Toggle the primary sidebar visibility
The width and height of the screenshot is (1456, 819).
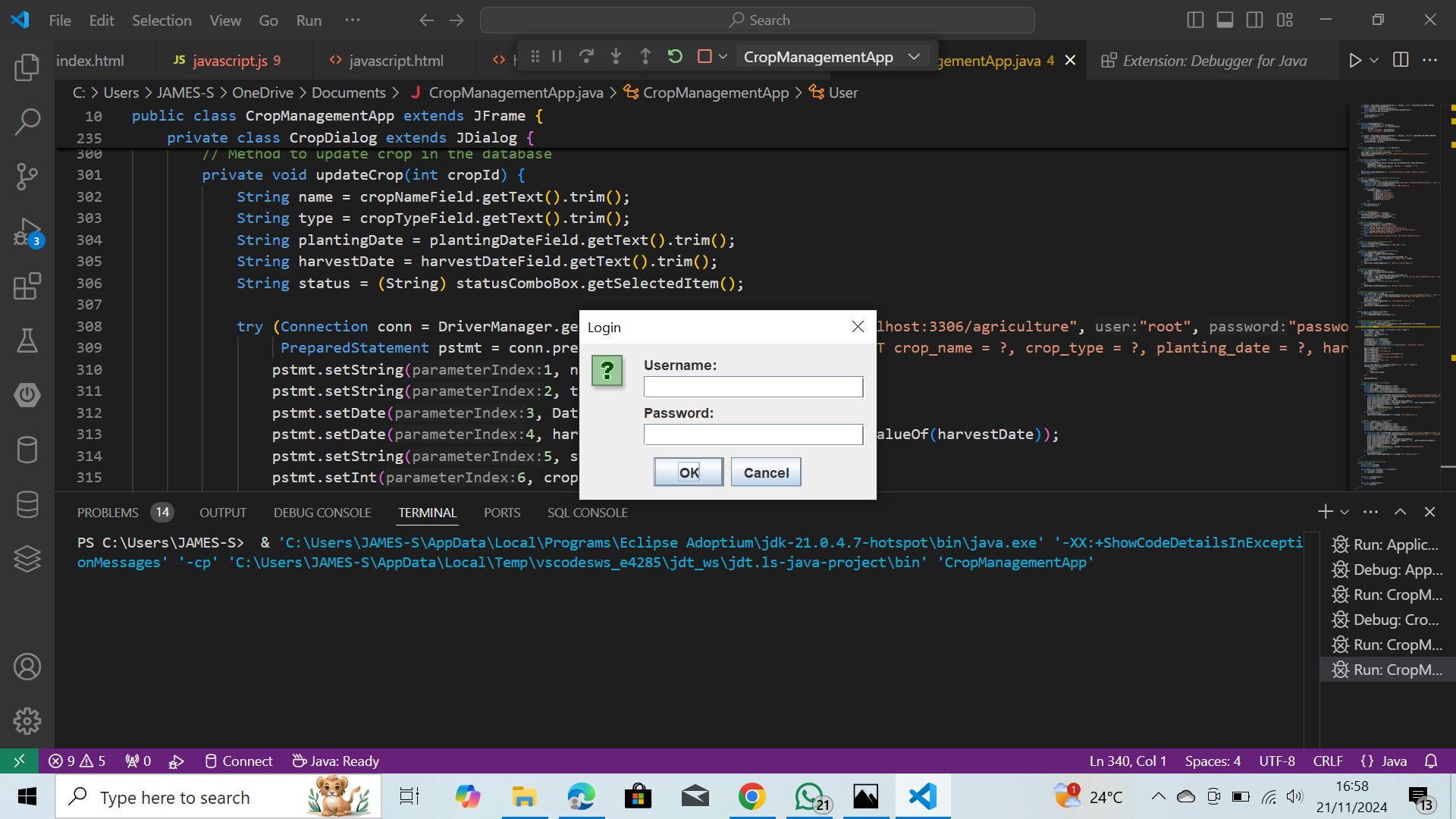(x=1195, y=20)
